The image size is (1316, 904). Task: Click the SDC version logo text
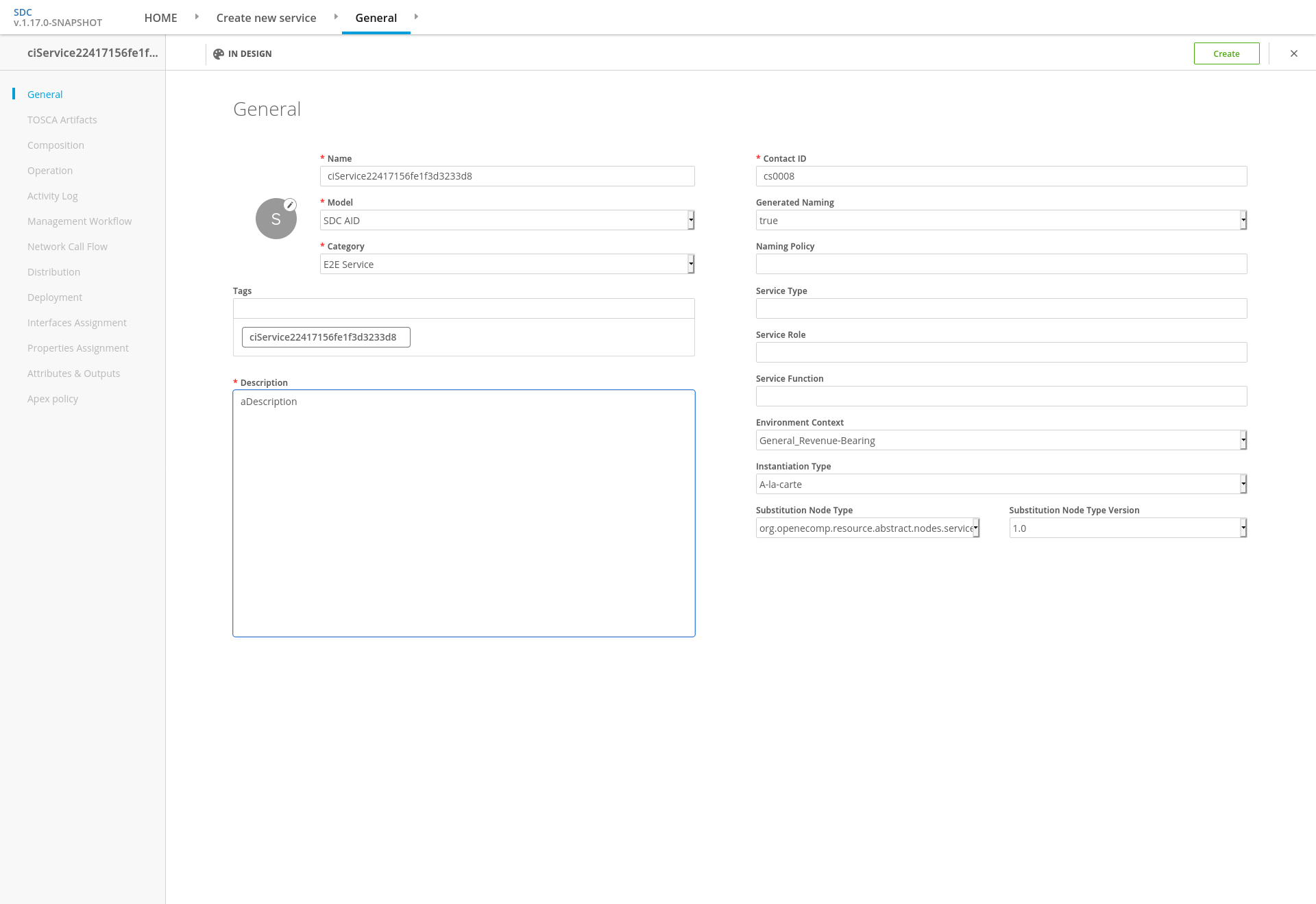(x=58, y=17)
